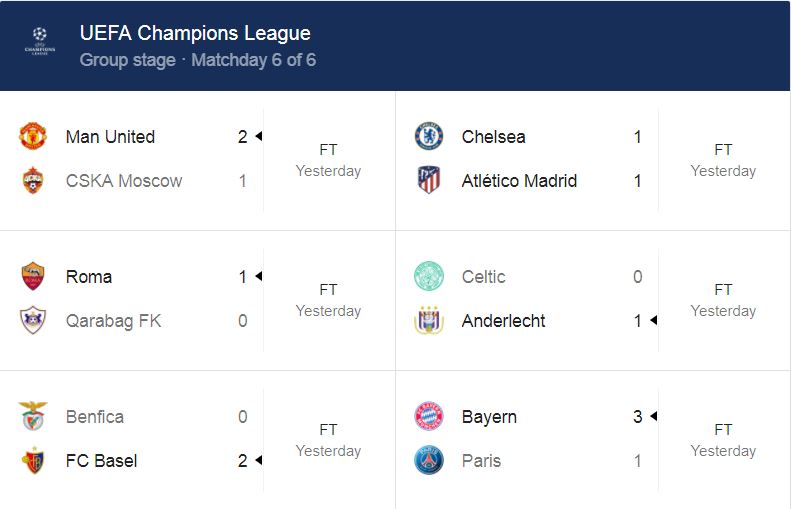Click the UEFA Champions League logo
Viewport: 791px width, 509px height.
point(41,45)
